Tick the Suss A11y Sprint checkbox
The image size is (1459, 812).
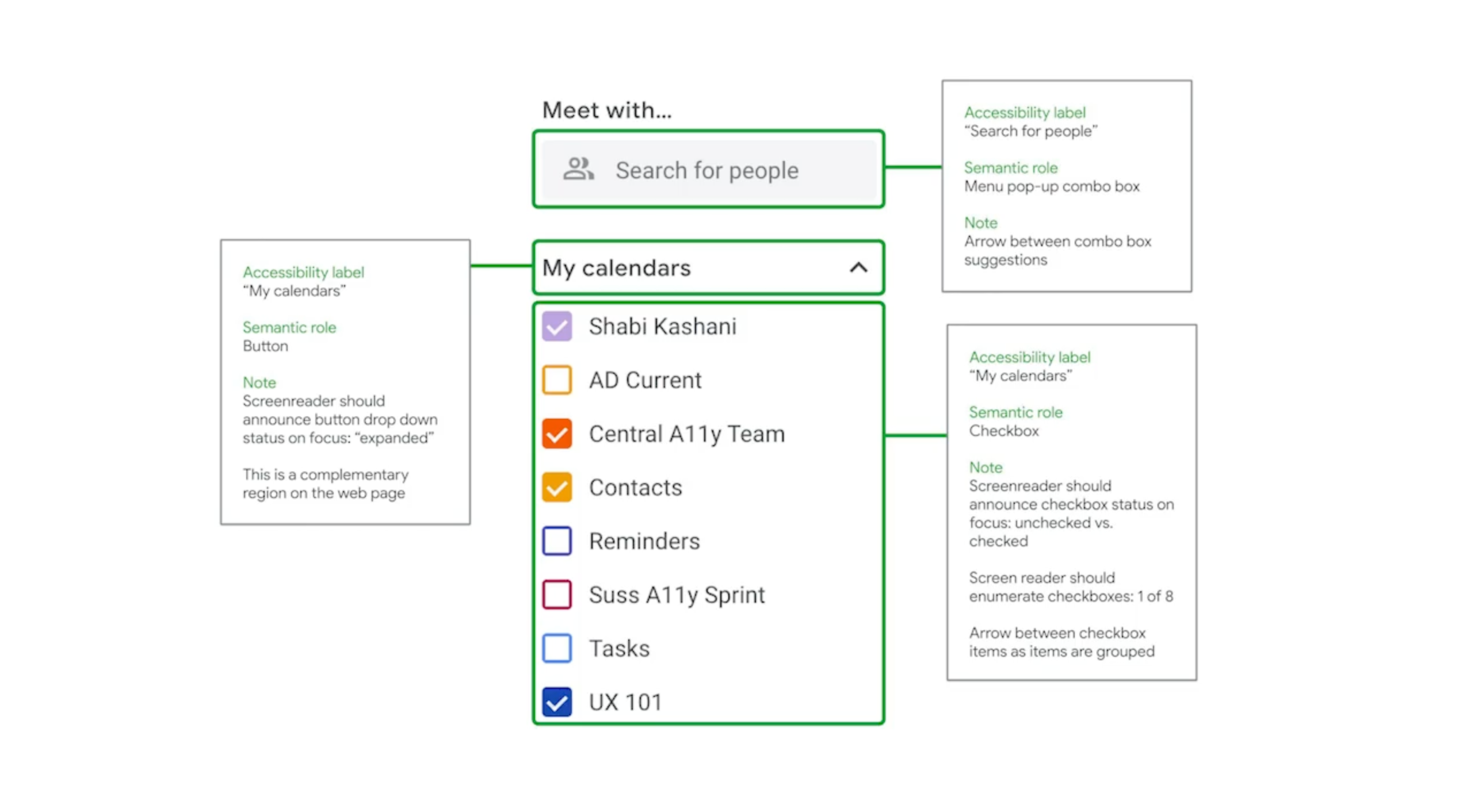click(x=556, y=595)
